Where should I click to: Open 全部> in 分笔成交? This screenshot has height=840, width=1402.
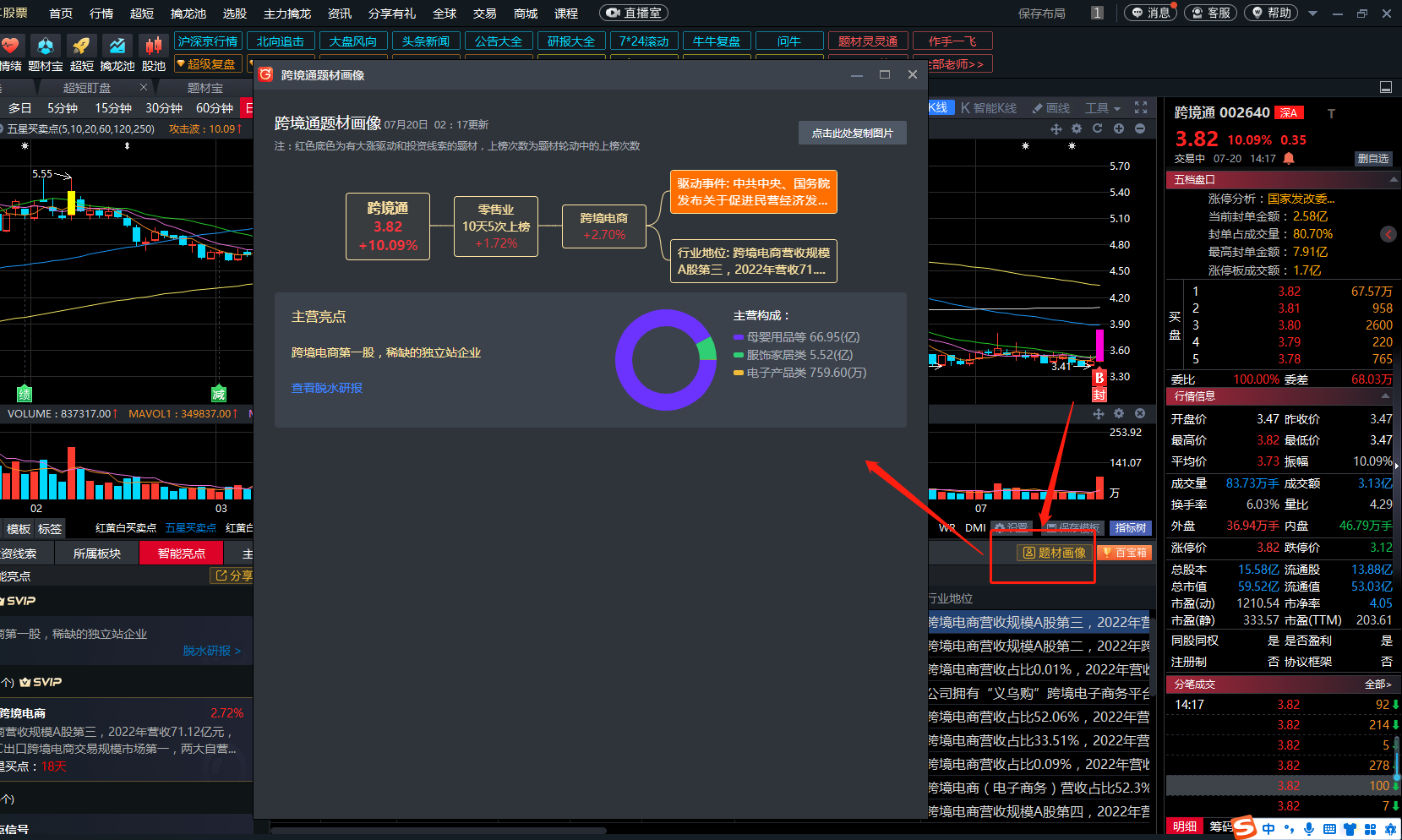tap(1377, 685)
